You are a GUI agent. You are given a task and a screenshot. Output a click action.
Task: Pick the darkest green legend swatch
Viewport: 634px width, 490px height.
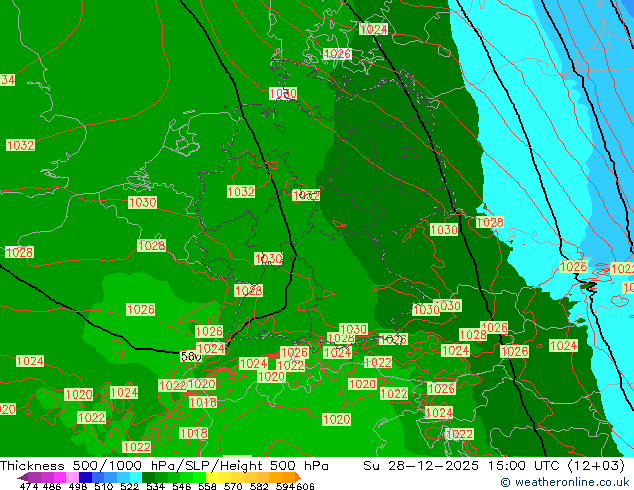(x=148, y=477)
